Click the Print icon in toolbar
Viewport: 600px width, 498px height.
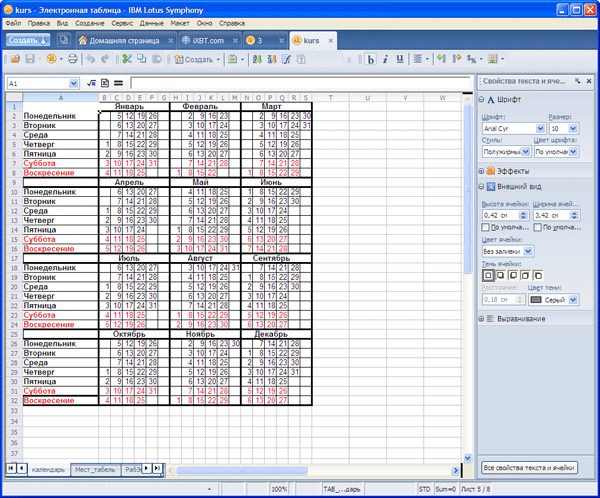click(72, 59)
